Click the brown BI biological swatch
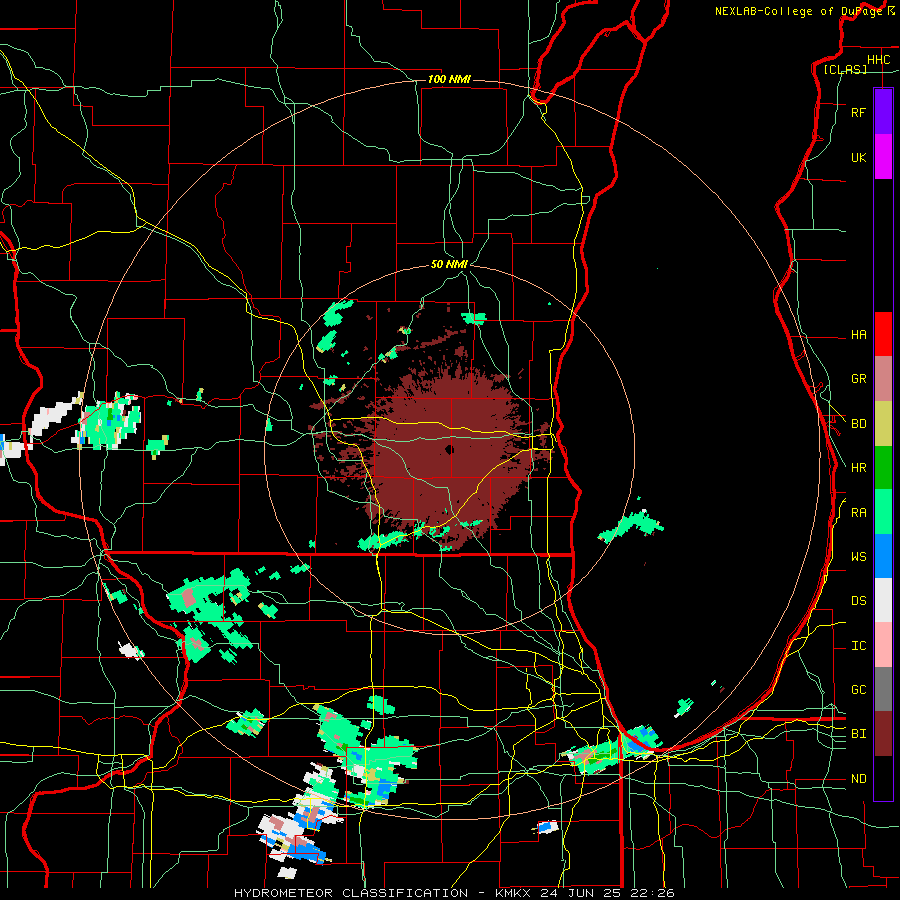Screen dimensions: 900x900 [883, 734]
